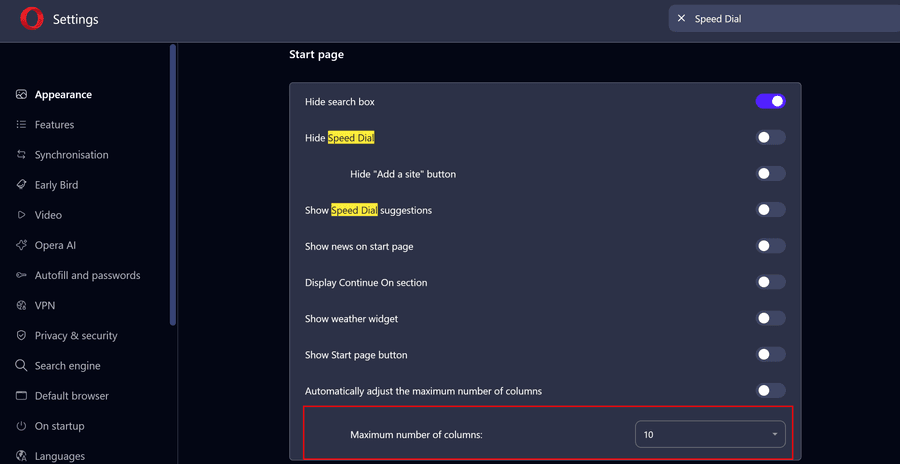Toggle Show news on start page
The height and width of the screenshot is (464, 900).
(x=770, y=246)
